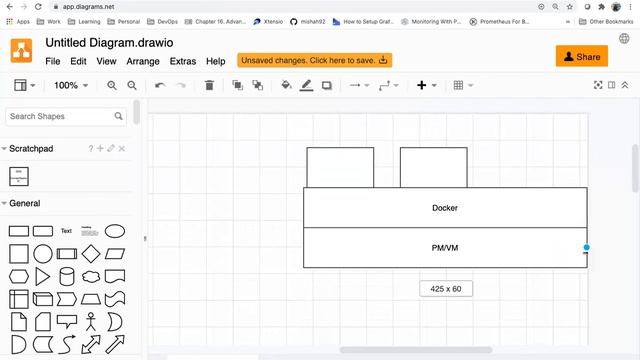This screenshot has height=360, width=640.
Task: Open the waypoints style dropdown
Action: point(388,85)
